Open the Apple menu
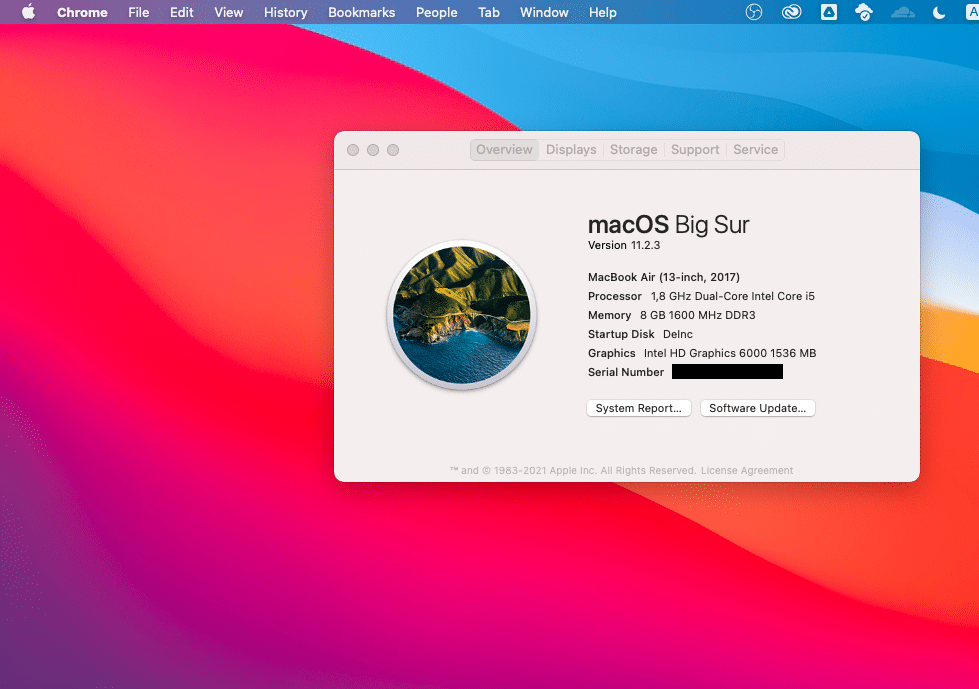The width and height of the screenshot is (979, 689). (x=28, y=12)
